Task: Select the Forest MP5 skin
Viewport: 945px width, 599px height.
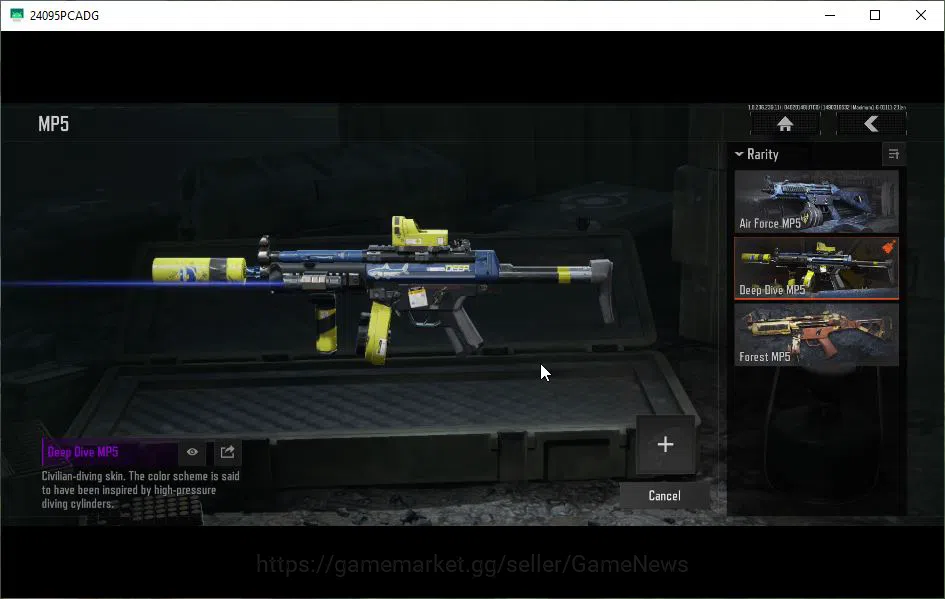Action: point(816,334)
